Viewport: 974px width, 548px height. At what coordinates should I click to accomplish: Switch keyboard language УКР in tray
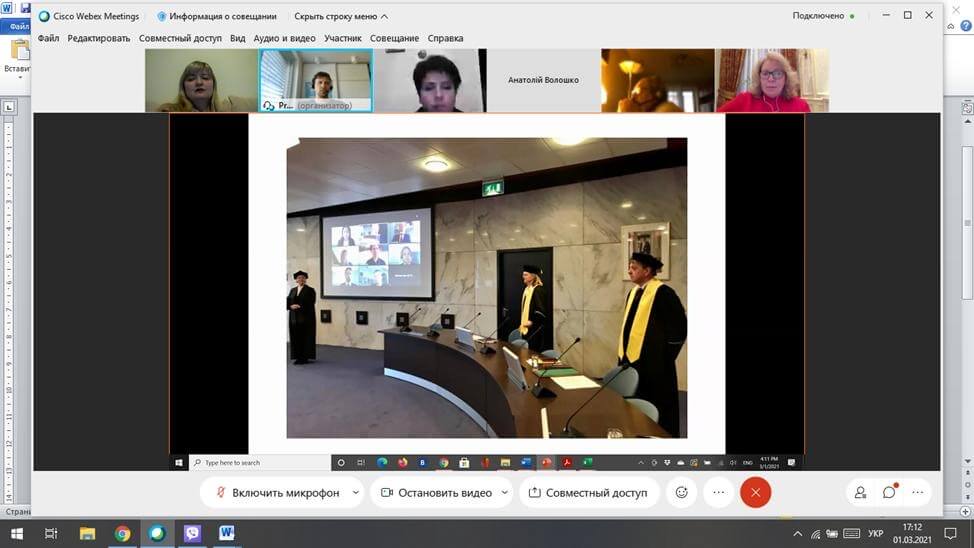[875, 534]
